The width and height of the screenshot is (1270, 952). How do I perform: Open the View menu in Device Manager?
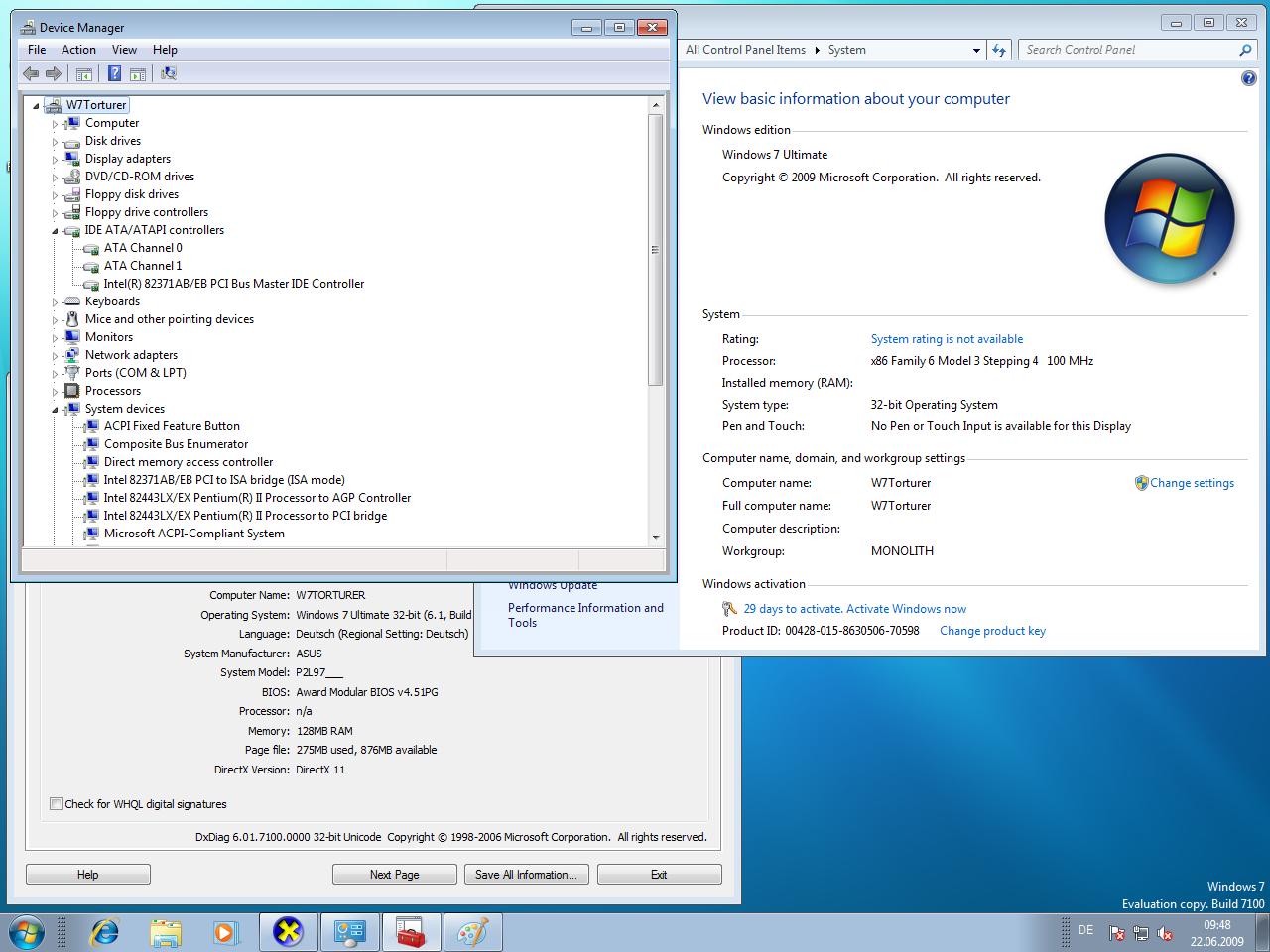(x=124, y=50)
